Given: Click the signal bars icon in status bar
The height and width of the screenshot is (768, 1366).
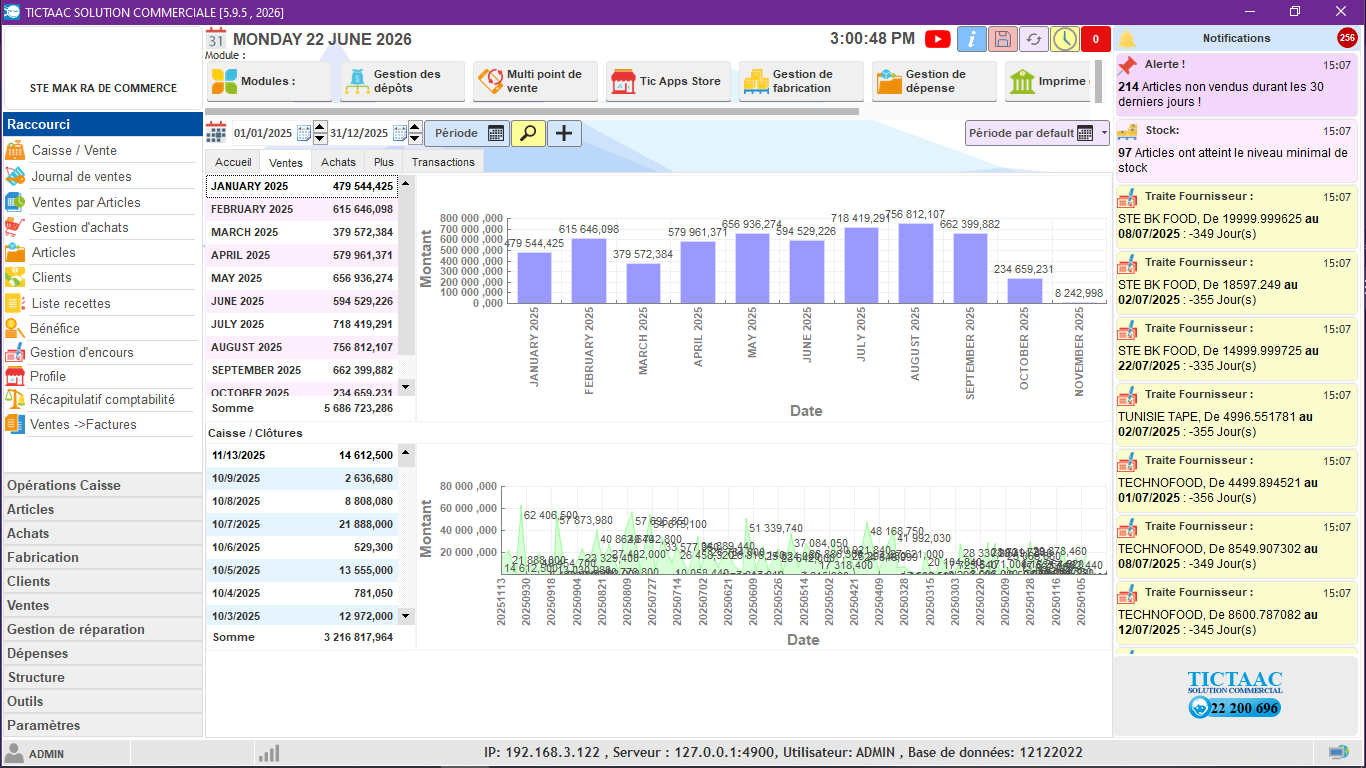Looking at the screenshot, I should tap(268, 753).
